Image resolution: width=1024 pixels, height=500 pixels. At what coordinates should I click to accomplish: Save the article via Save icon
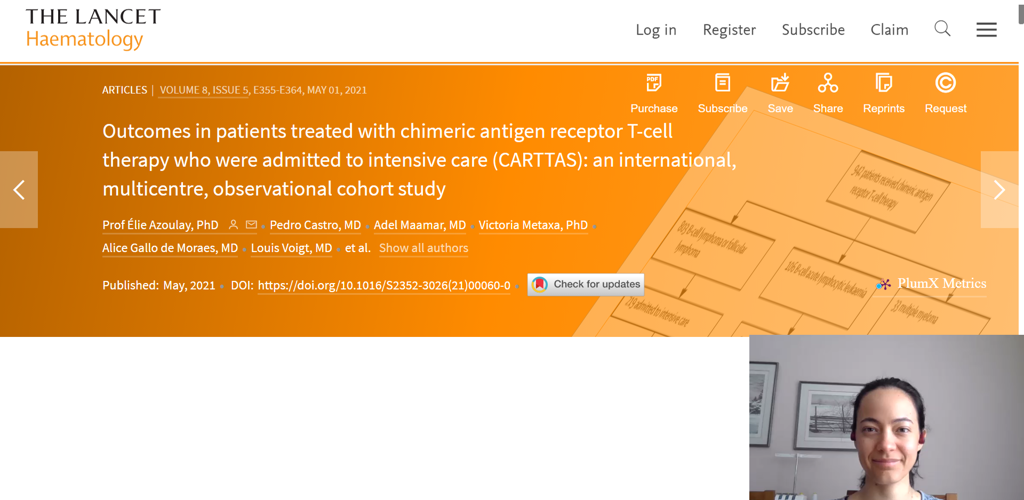(x=780, y=84)
